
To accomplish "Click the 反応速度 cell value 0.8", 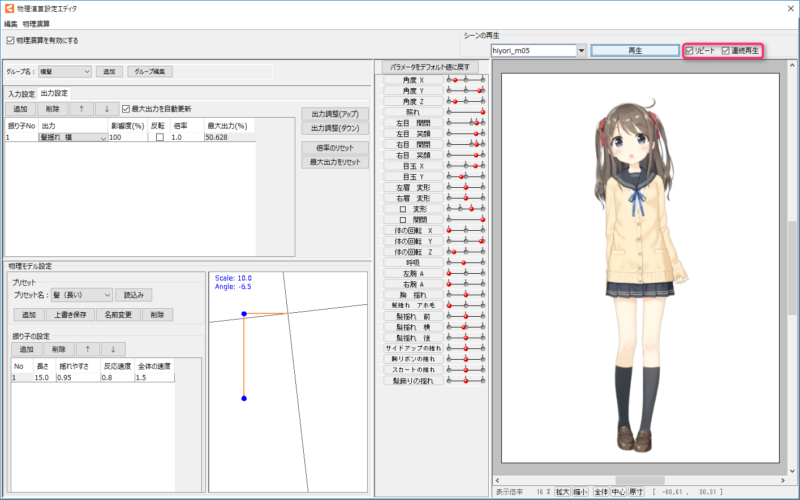I will [x=117, y=378].
